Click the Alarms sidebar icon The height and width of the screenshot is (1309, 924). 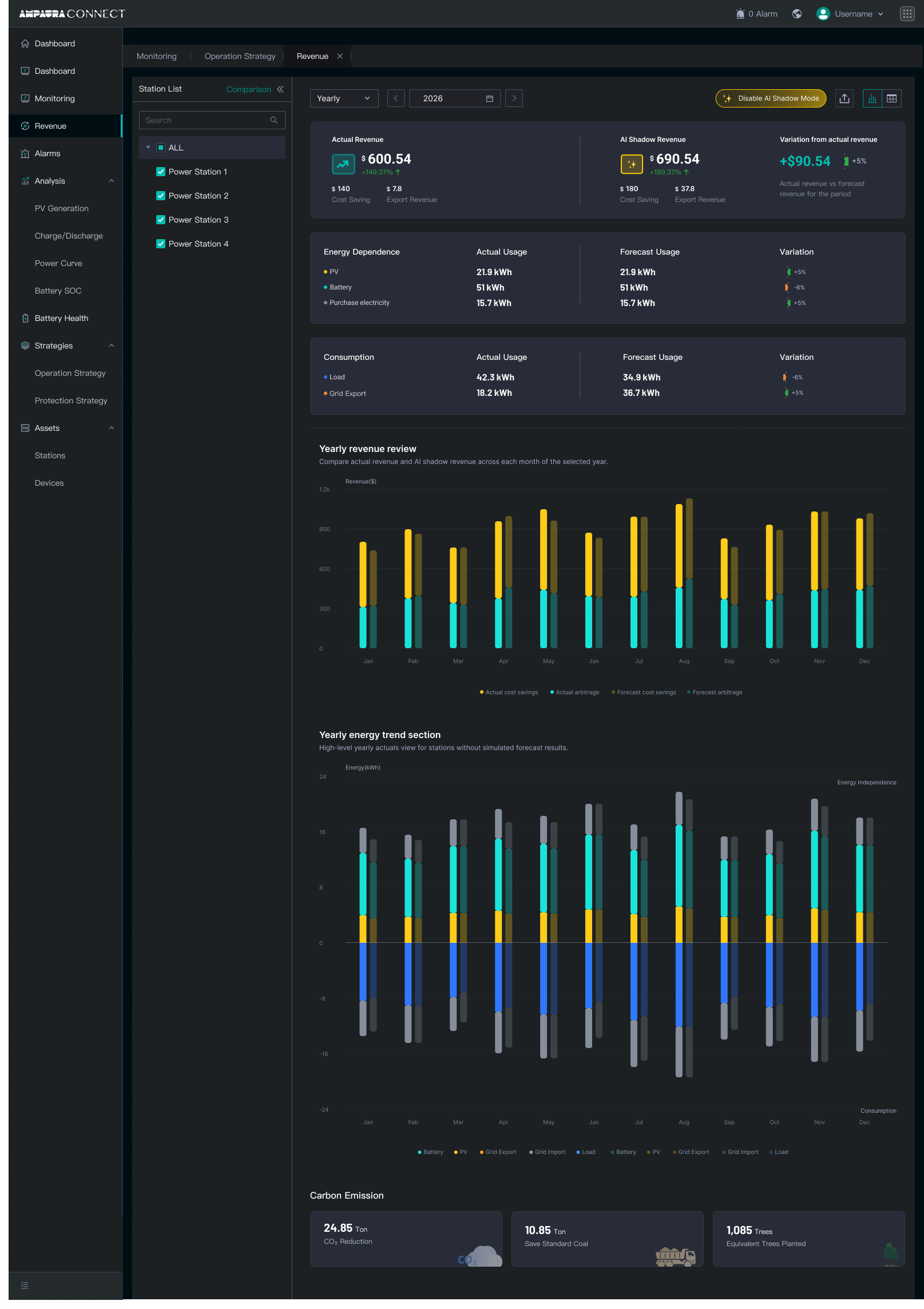pyautogui.click(x=25, y=153)
